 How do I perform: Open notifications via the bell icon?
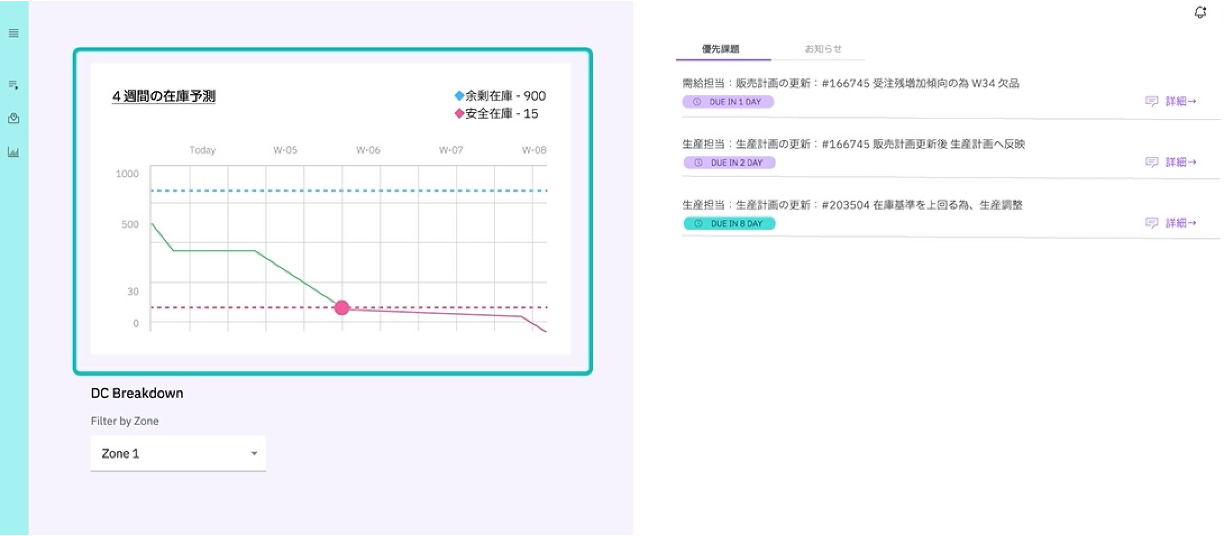pos(1200,12)
